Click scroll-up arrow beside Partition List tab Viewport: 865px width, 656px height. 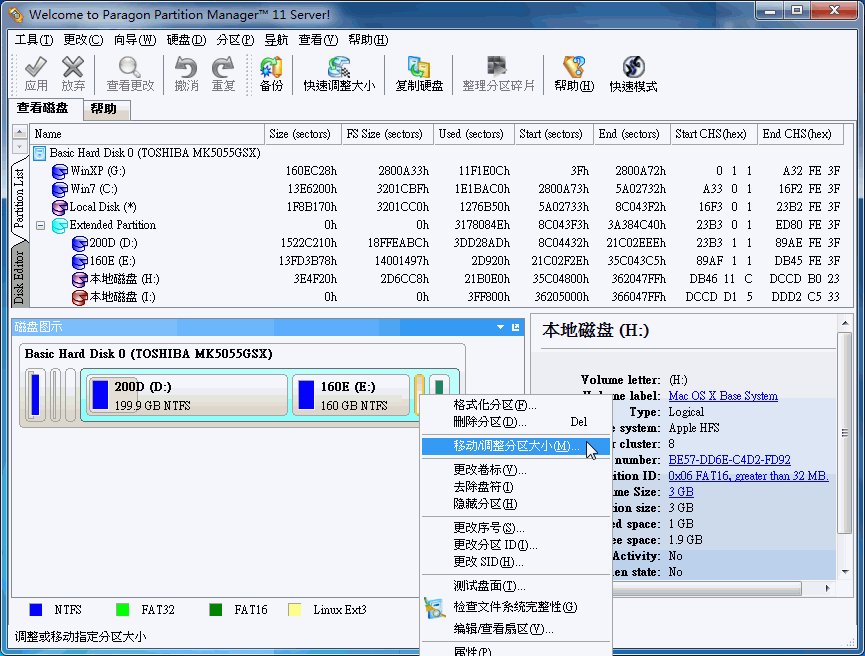point(19,132)
